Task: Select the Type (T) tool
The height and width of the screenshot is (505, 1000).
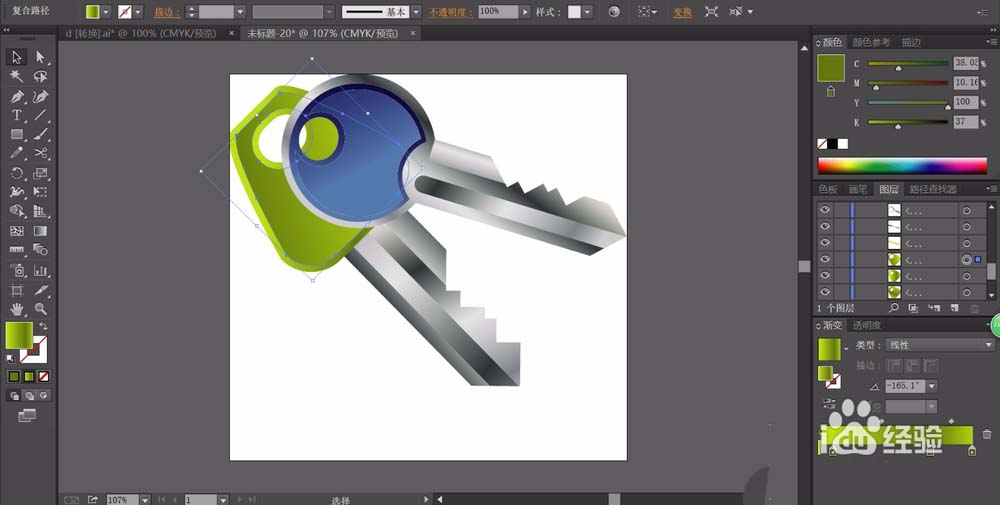Action: [x=17, y=115]
